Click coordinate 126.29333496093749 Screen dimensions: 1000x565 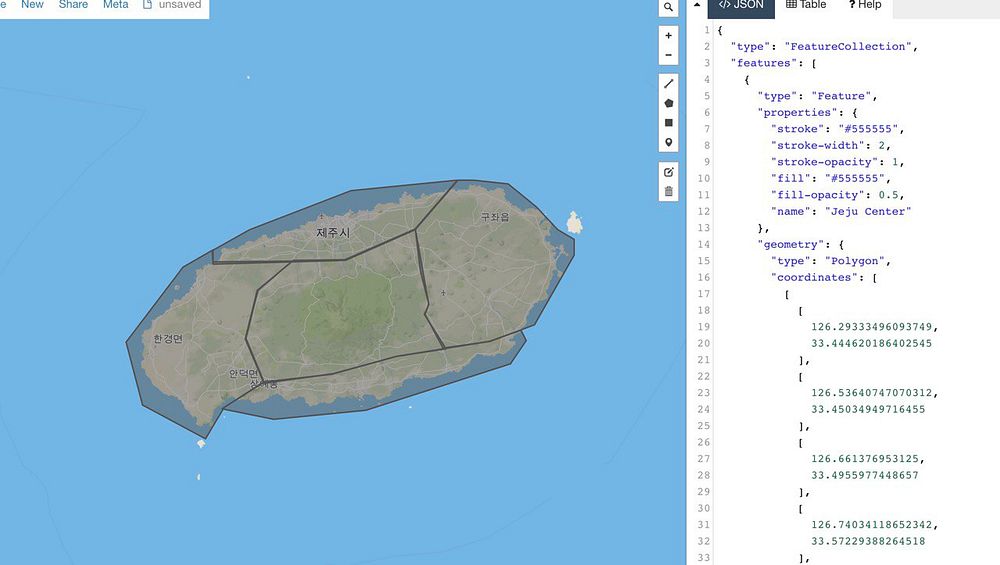pyautogui.click(x=871, y=327)
